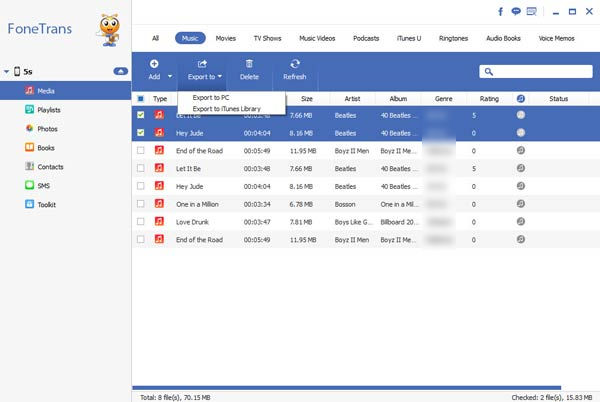Check the last End of the Road checkbox
The width and height of the screenshot is (600, 402).
[x=140, y=239]
